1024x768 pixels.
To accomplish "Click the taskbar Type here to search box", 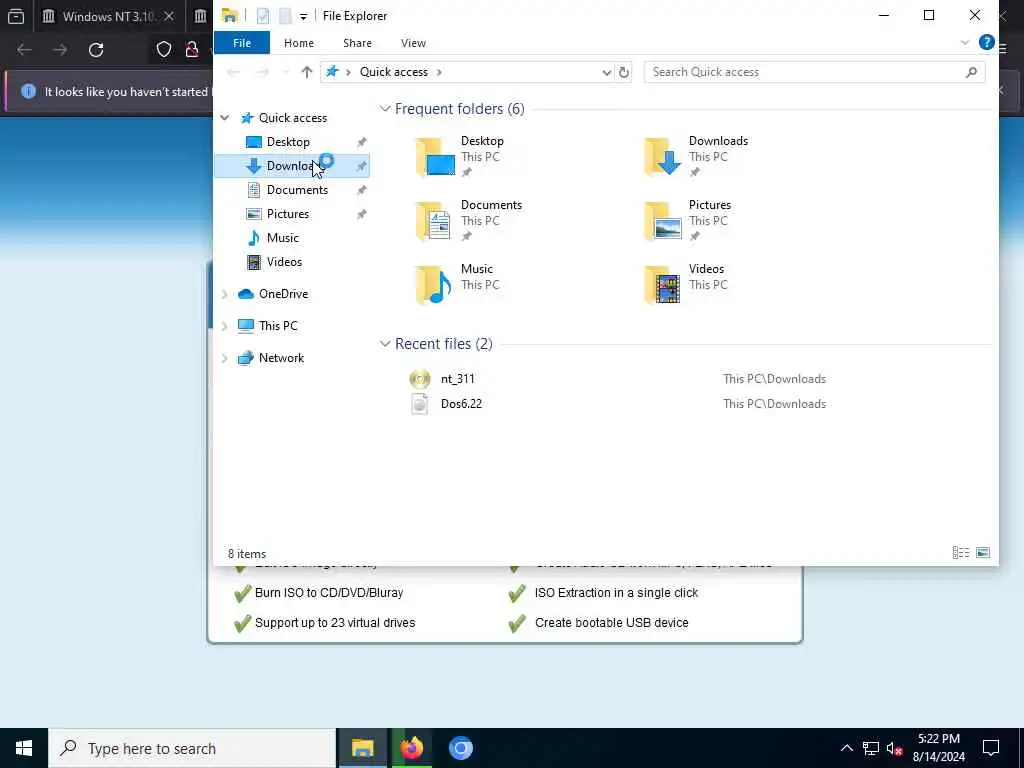I will (x=192, y=748).
